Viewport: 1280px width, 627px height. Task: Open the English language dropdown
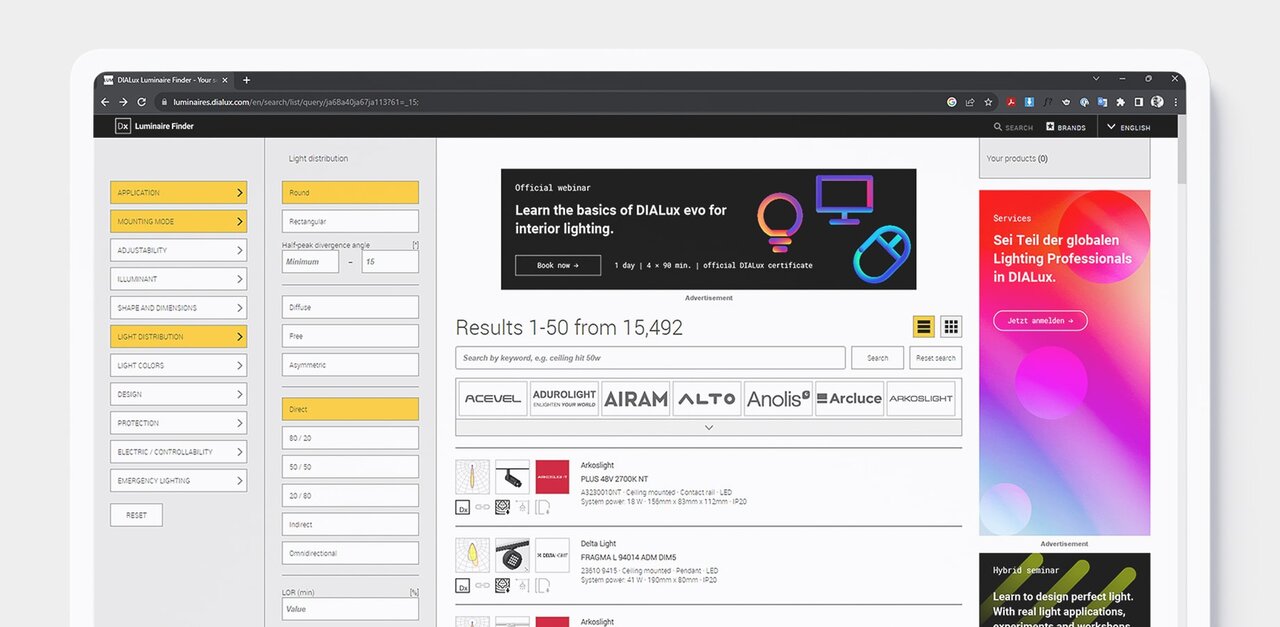coord(1129,127)
